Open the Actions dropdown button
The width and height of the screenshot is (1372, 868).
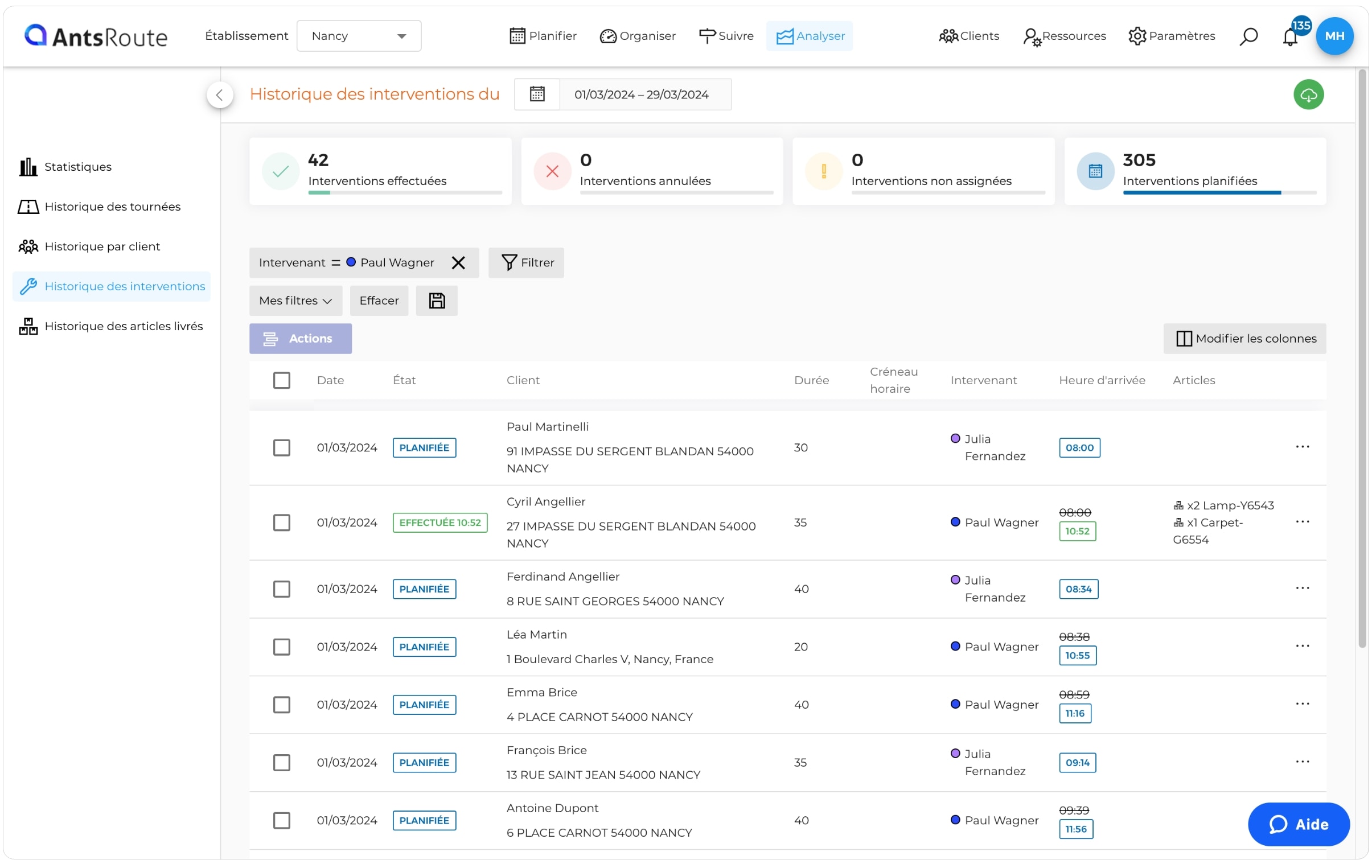pos(300,339)
